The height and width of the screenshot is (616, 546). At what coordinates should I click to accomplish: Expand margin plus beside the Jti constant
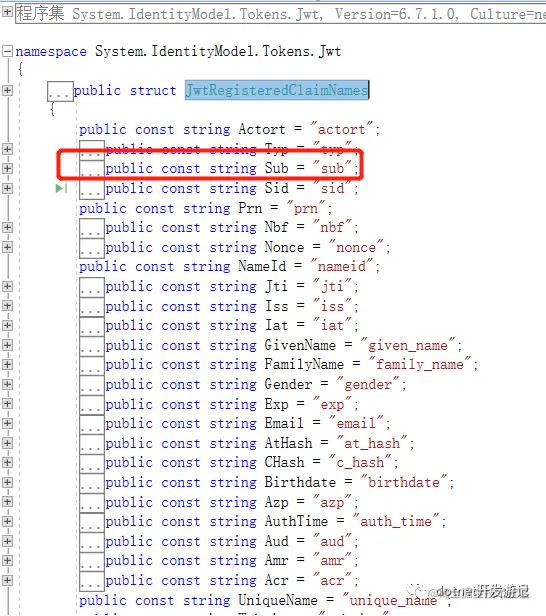pyautogui.click(x=7, y=286)
